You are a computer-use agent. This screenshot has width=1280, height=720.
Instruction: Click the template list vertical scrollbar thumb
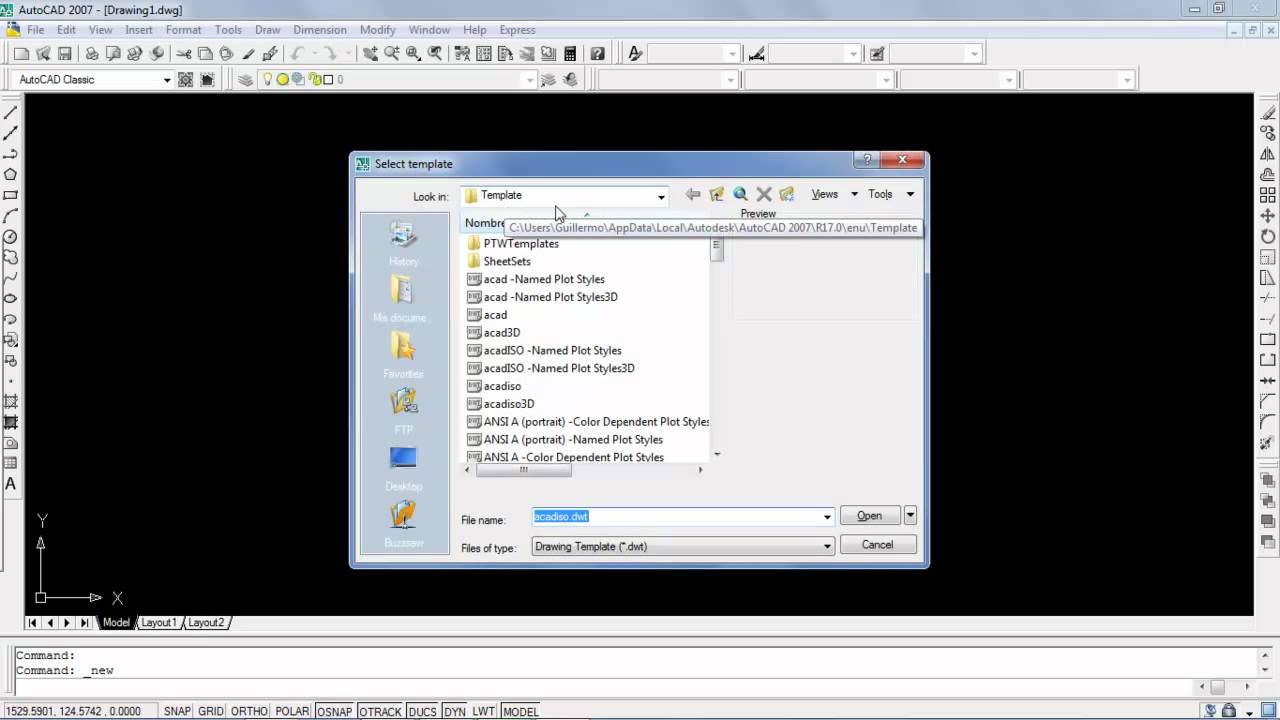[x=717, y=251]
